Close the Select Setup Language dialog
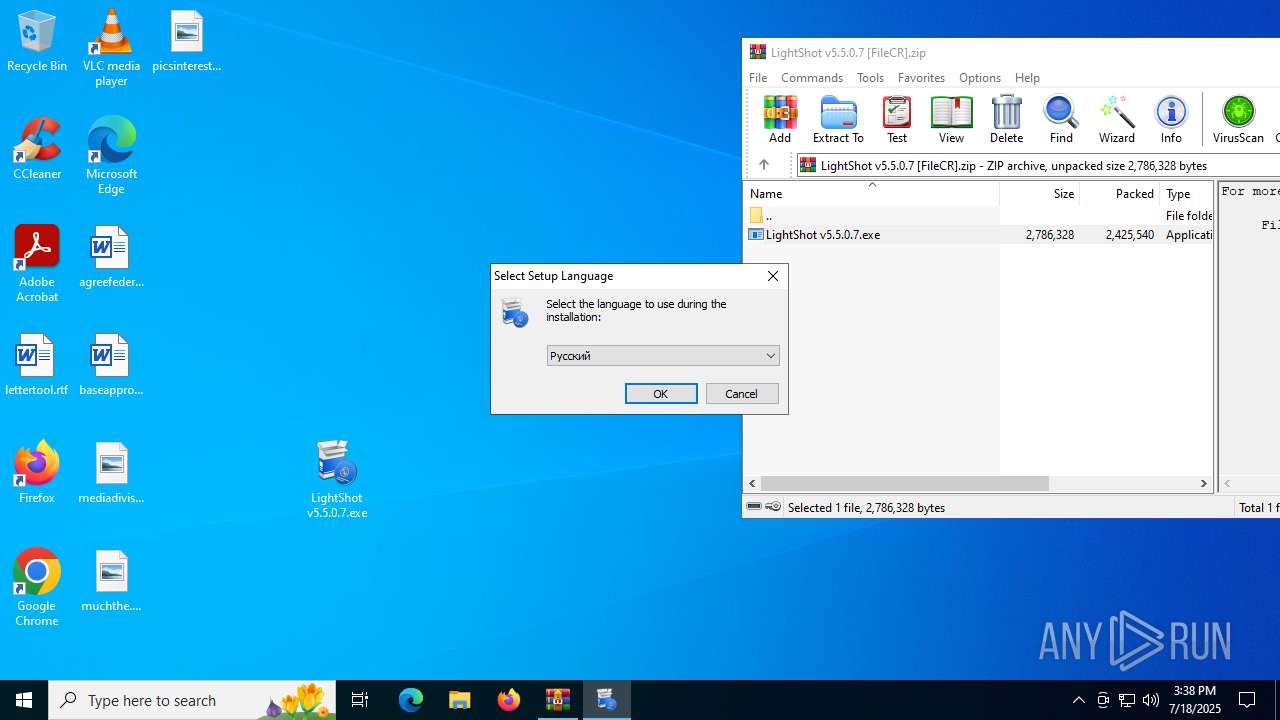 (x=773, y=276)
